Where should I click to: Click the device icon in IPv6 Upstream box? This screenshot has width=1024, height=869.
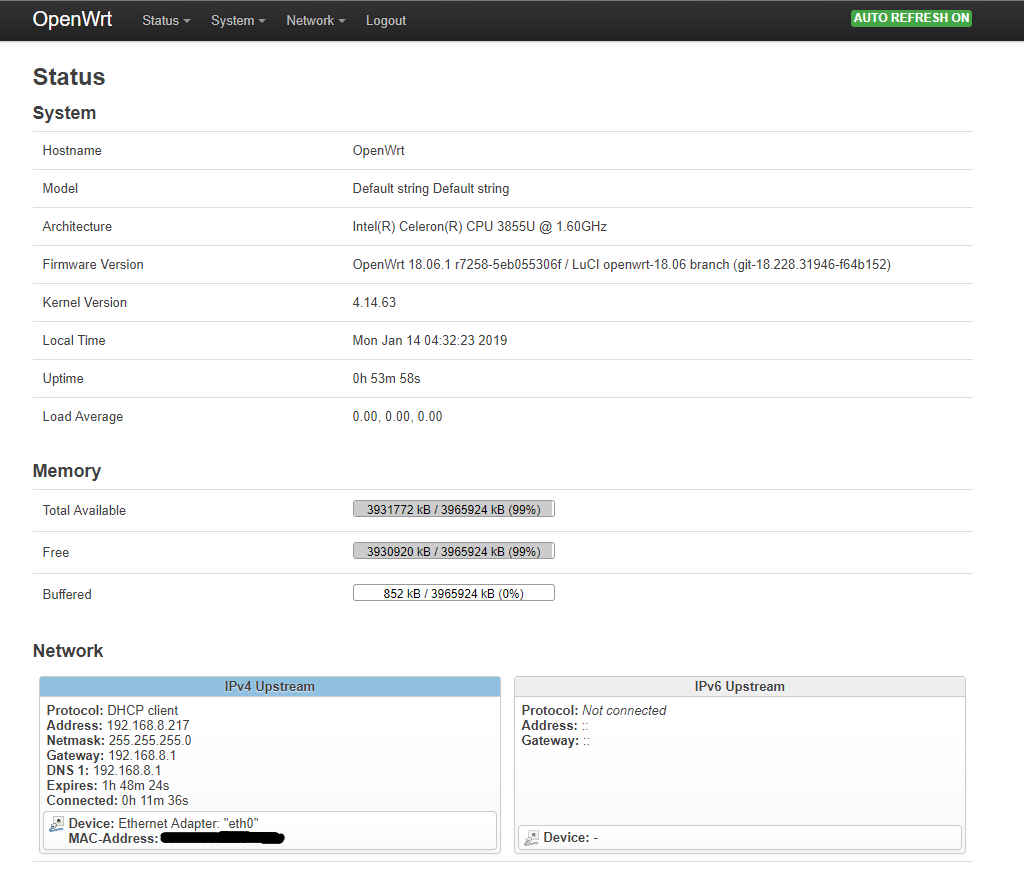(x=531, y=836)
